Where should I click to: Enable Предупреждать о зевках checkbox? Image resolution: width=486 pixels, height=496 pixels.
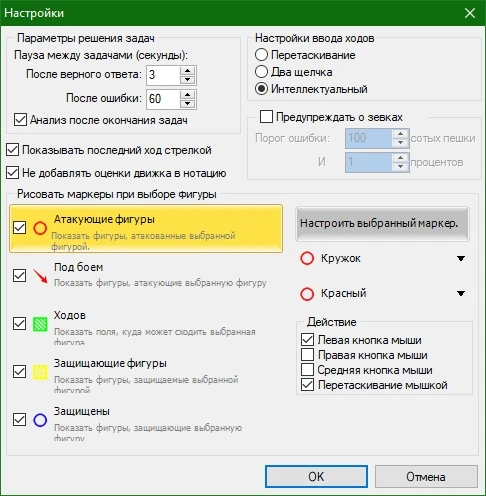coord(266,117)
